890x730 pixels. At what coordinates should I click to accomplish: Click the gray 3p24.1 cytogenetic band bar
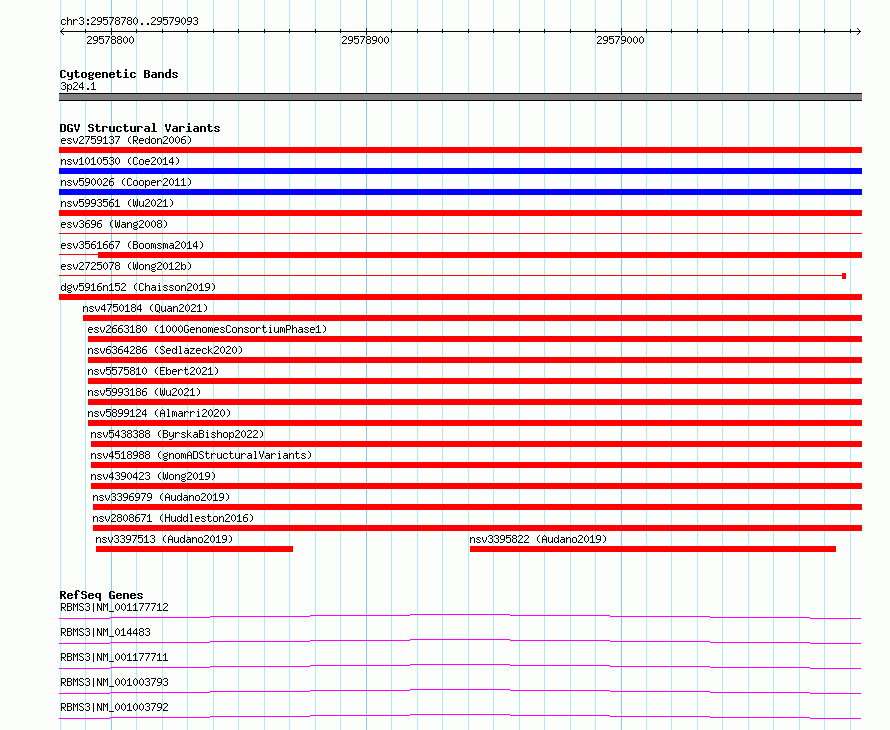[460, 97]
